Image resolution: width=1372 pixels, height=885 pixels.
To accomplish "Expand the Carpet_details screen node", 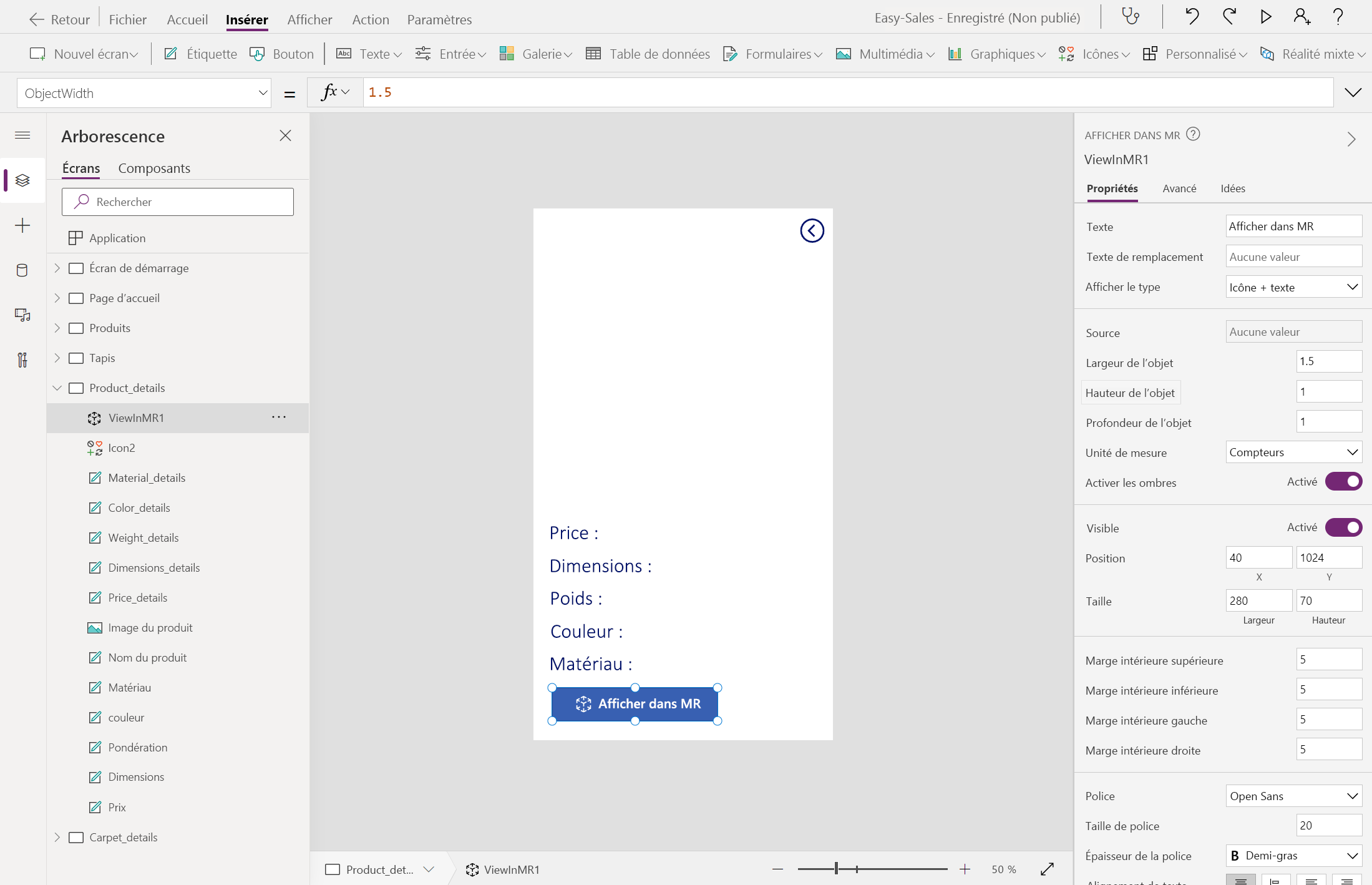I will (57, 837).
